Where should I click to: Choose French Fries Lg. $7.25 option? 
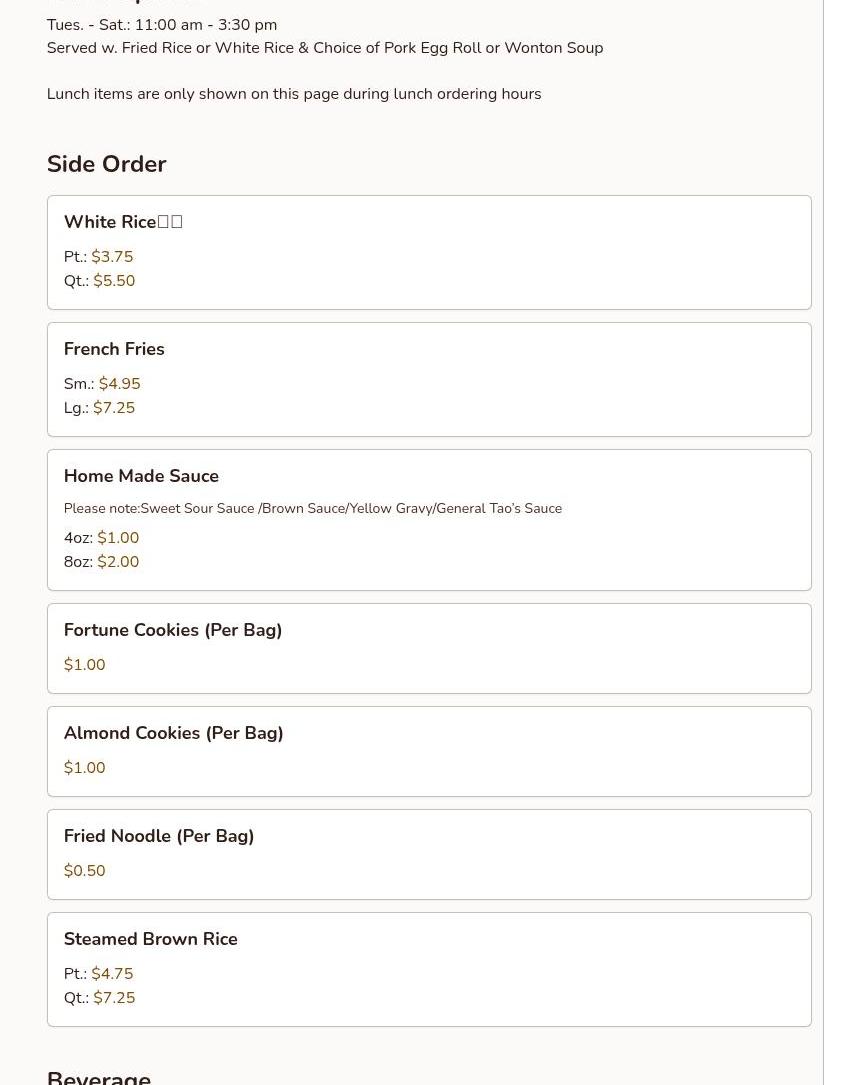[100, 408]
